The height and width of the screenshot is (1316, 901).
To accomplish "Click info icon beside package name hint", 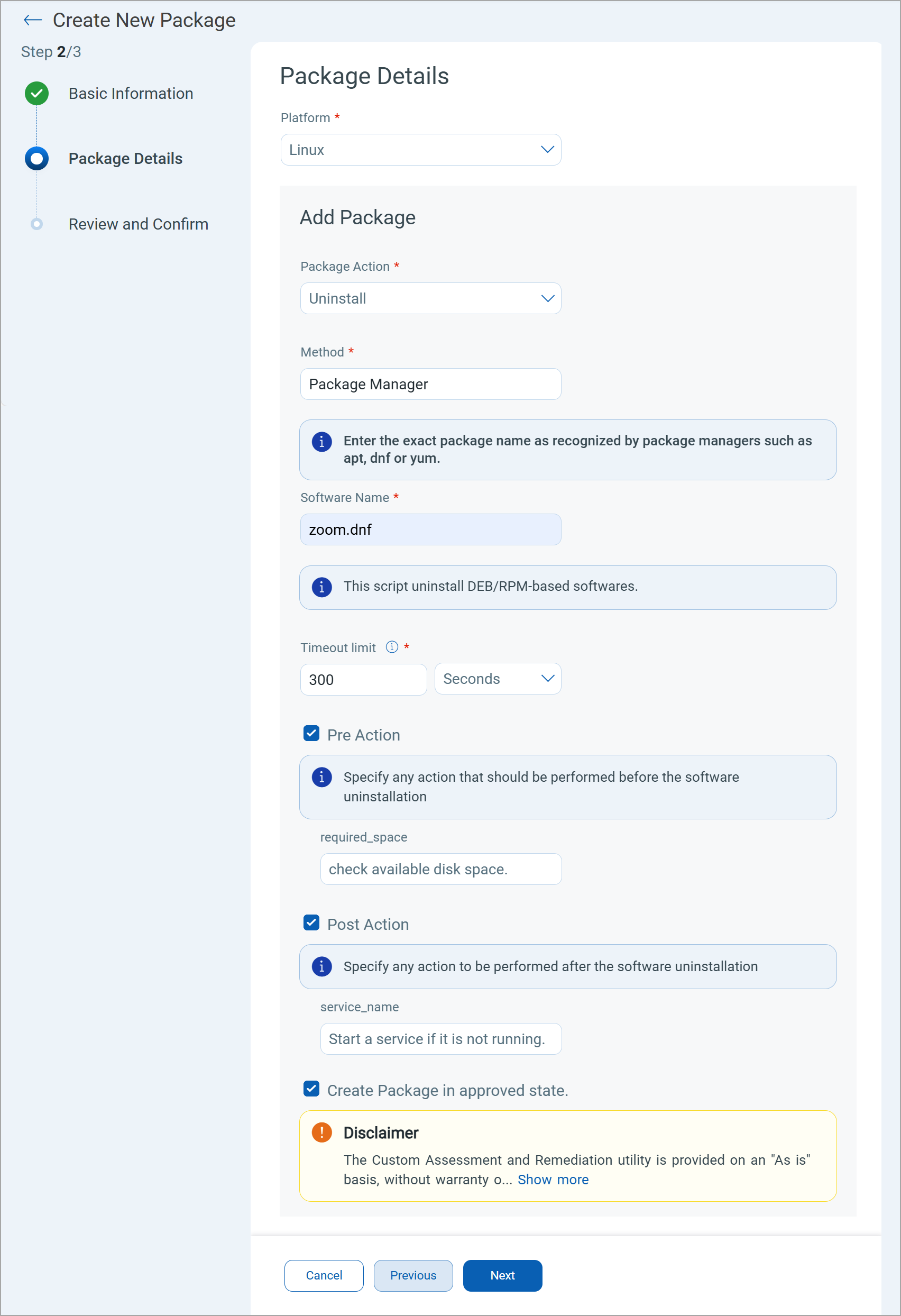I will [x=321, y=441].
